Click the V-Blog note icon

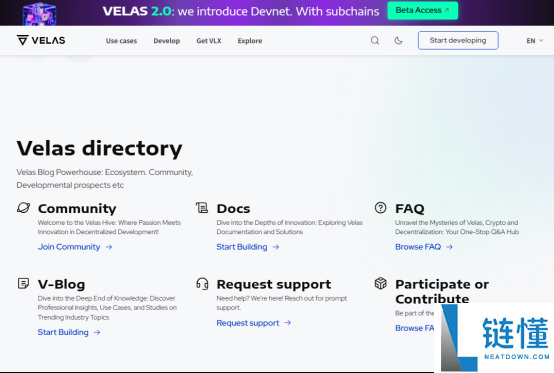tap(23, 283)
